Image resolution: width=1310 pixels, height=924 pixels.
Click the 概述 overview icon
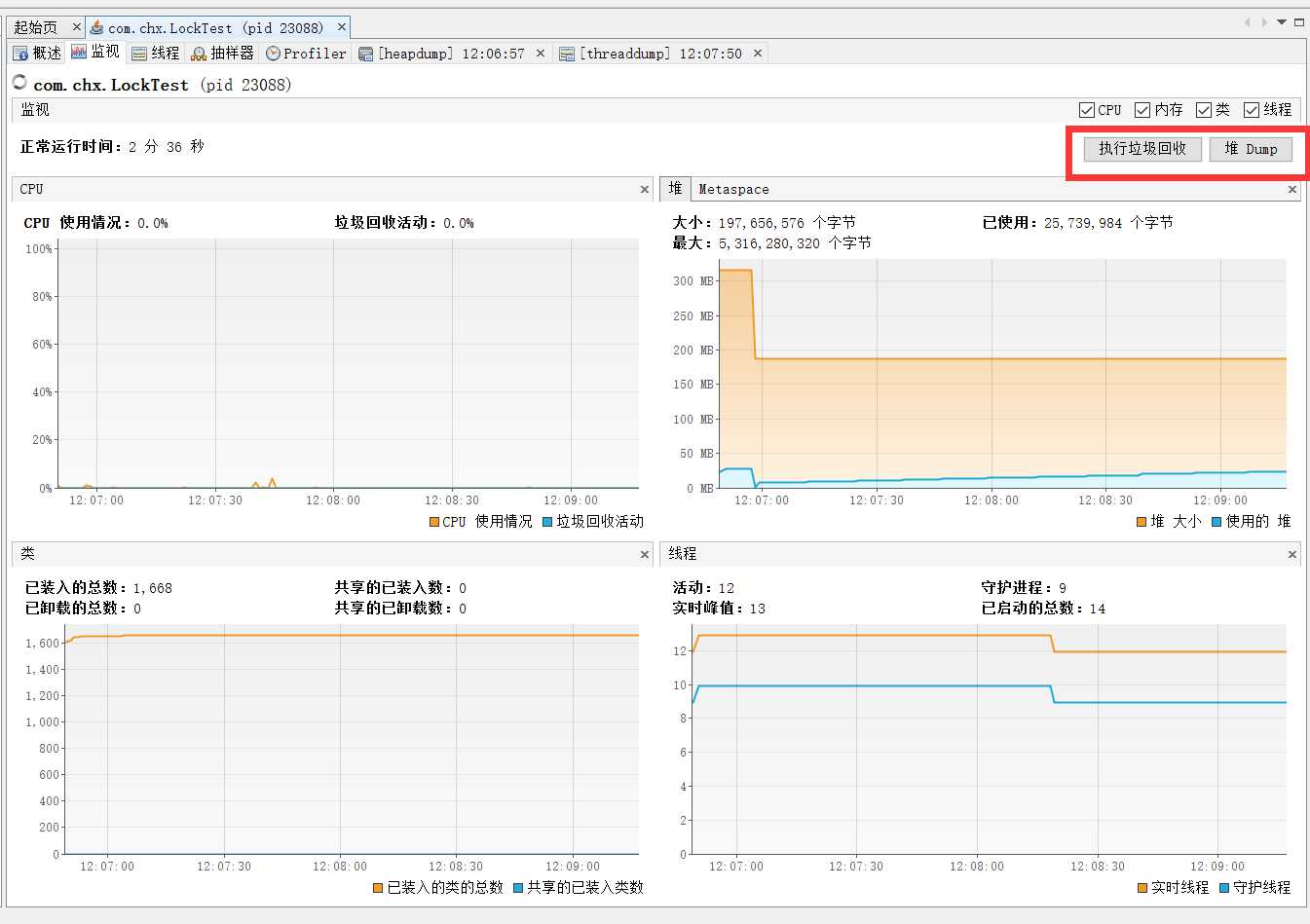(20, 53)
